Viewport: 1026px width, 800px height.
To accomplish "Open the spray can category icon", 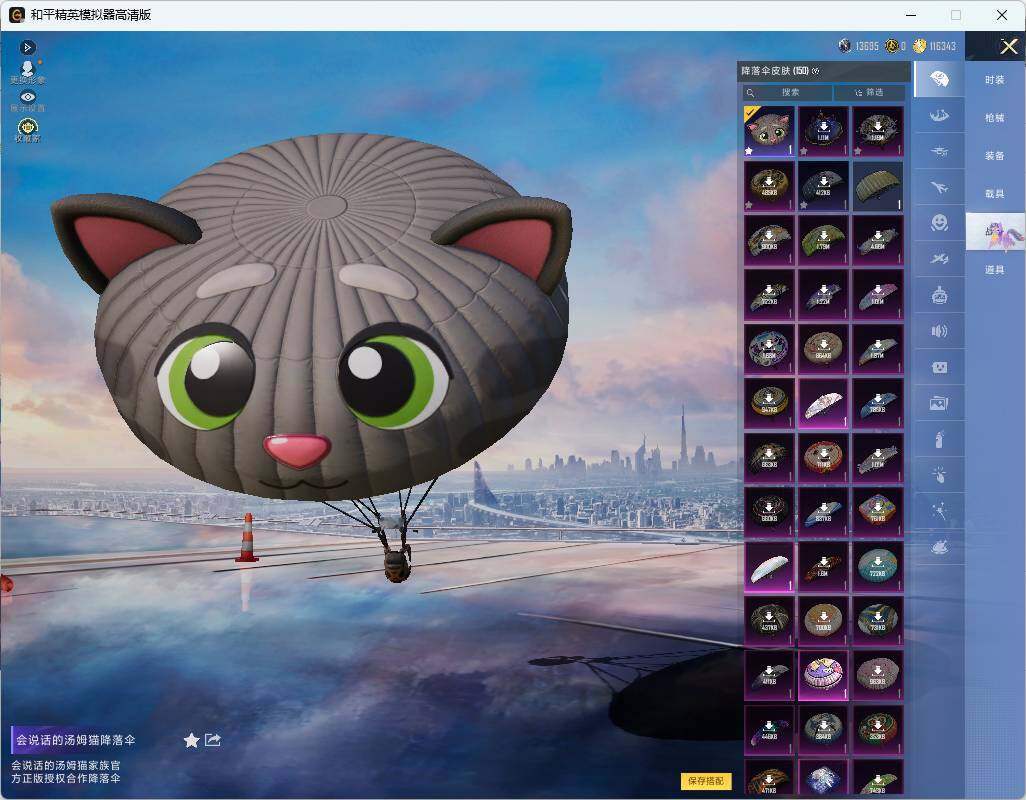I will coord(939,439).
